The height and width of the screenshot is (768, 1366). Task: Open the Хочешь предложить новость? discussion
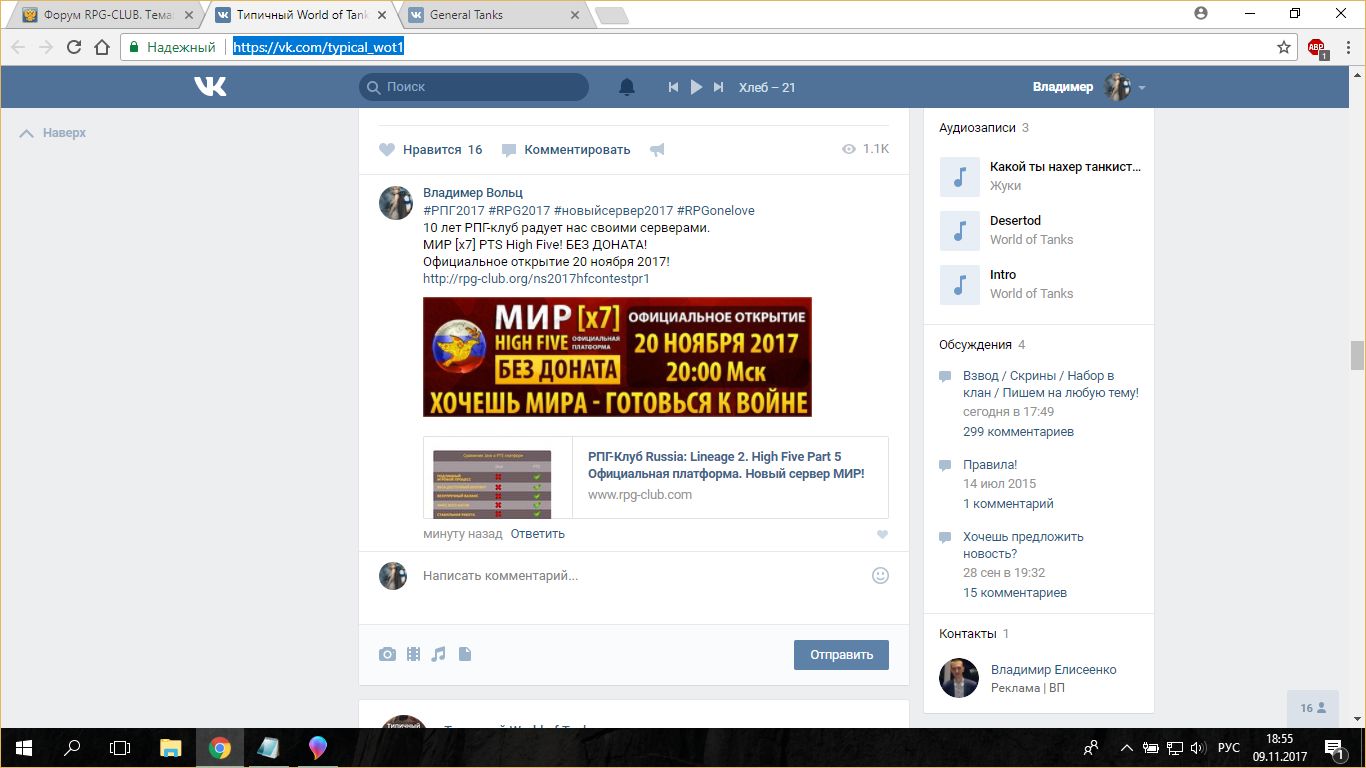[1023, 545]
